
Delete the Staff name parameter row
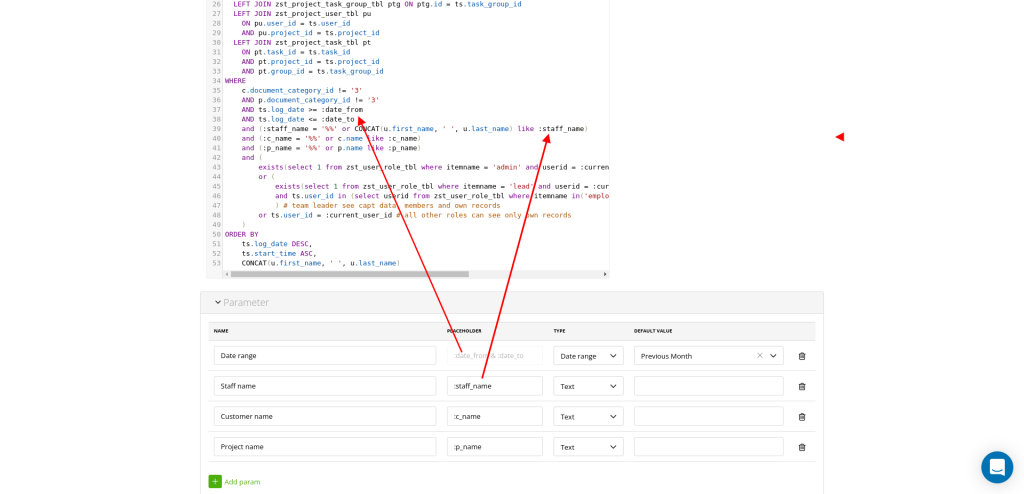pyautogui.click(x=802, y=386)
